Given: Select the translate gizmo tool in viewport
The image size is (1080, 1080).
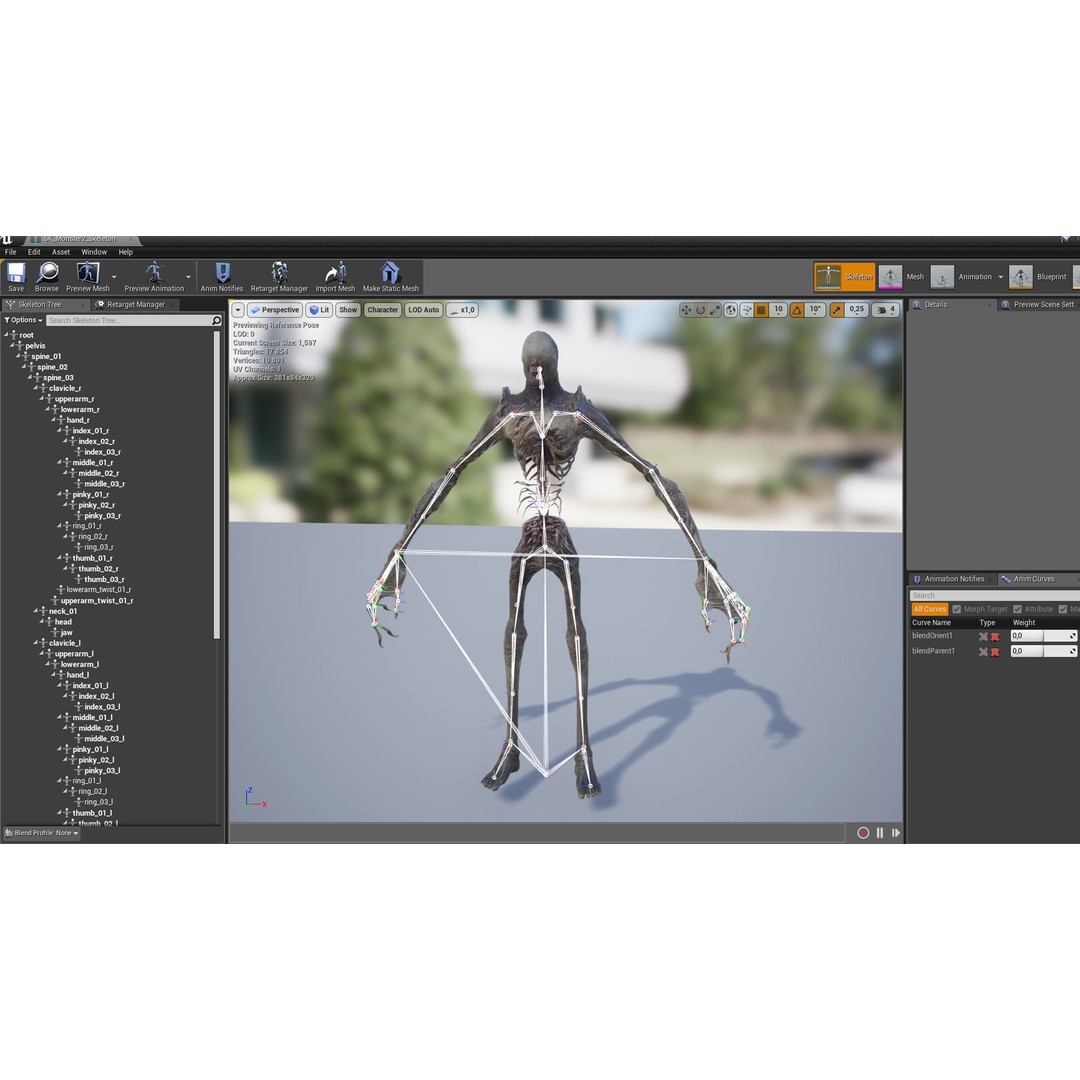Looking at the screenshot, I should coord(685,310).
